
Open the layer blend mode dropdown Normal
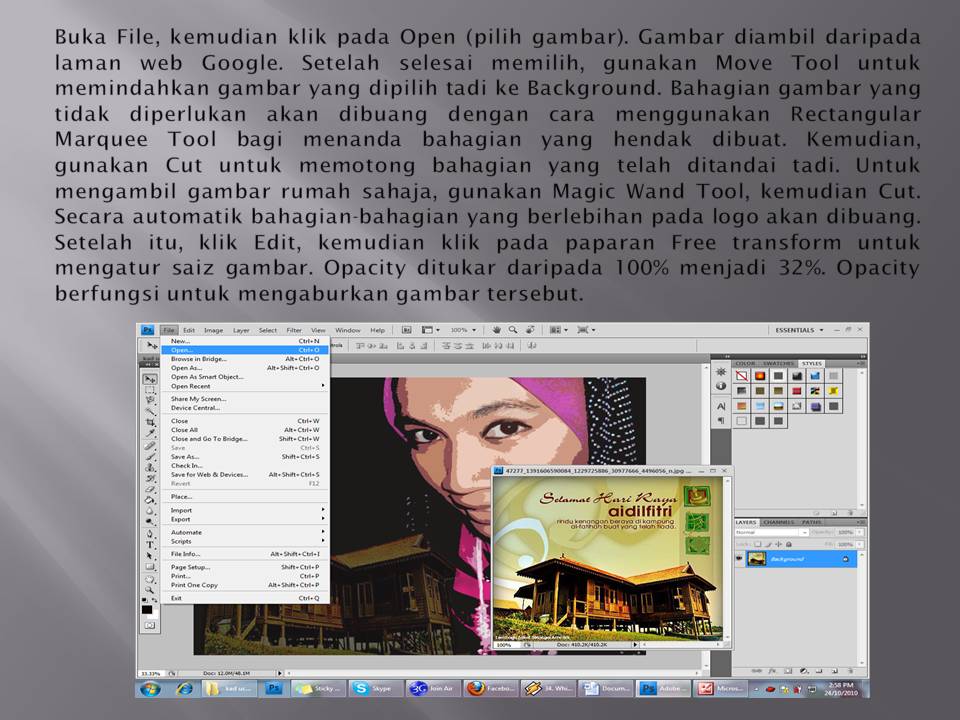coord(771,533)
